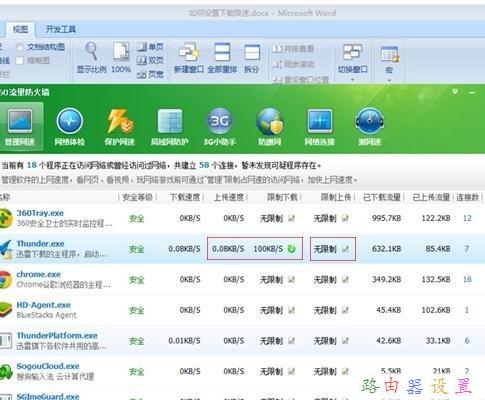Select the chrome.exe process name
Viewport: 485px width, 400px height.
tap(39, 274)
